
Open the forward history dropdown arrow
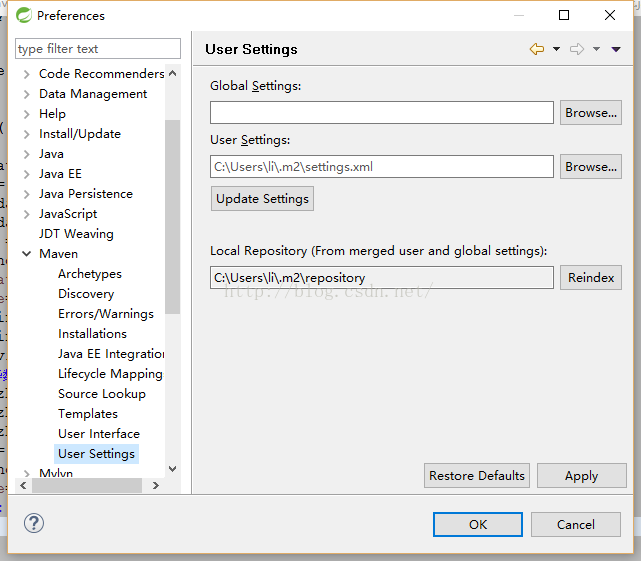[x=596, y=49]
